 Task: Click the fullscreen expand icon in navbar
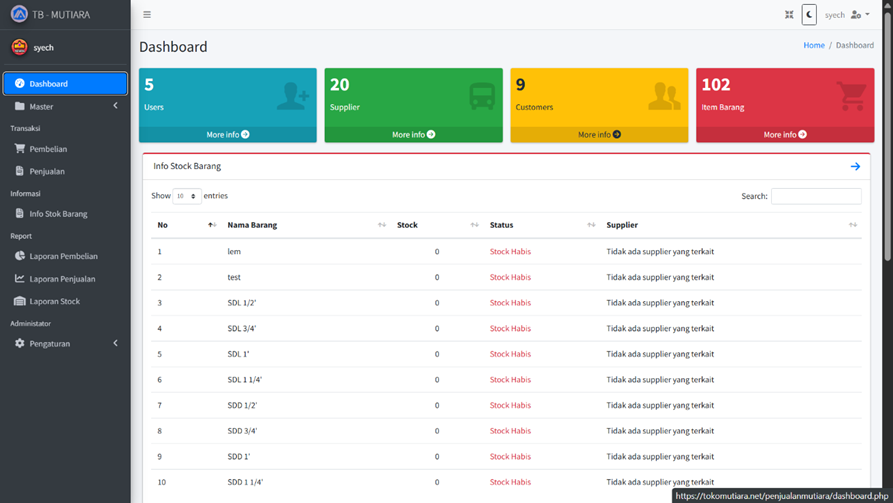point(789,15)
